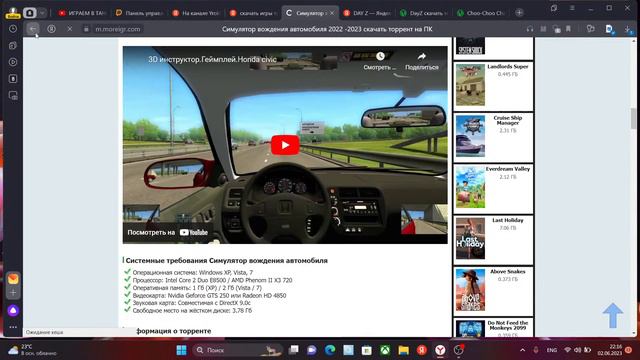Switch to the Choo-Choo Charles tab
This screenshot has width=640, height=360.
tap(481, 13)
